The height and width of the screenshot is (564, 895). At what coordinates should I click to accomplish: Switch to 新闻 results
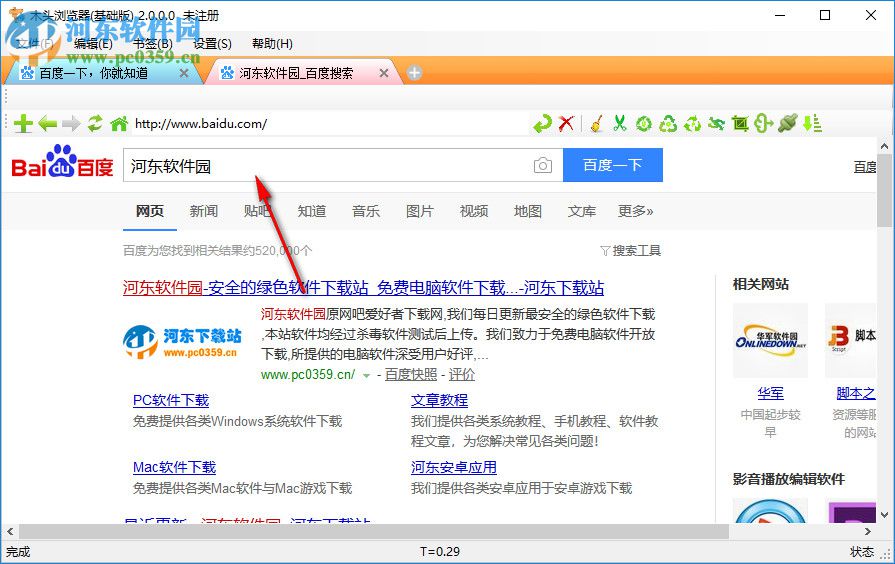point(204,211)
